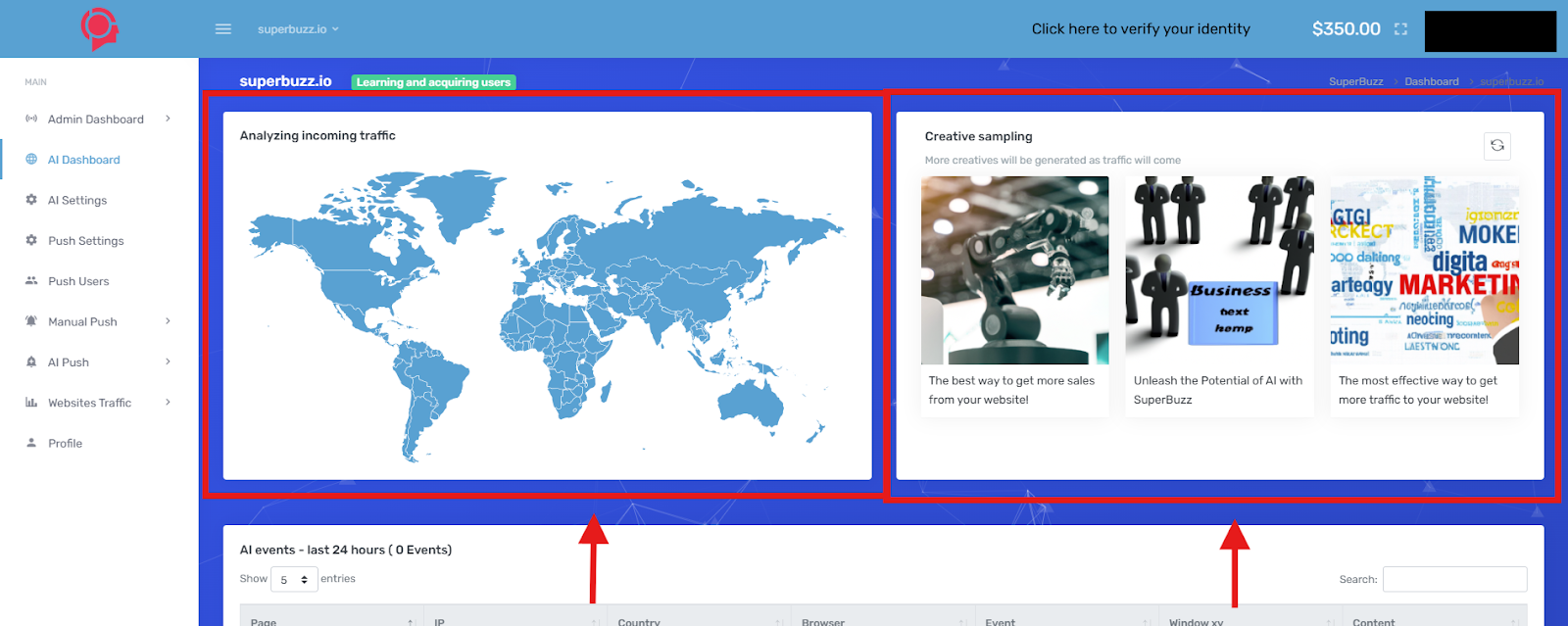Click the Admin Dashboard broadcast icon
The image size is (1568, 626).
point(31,119)
